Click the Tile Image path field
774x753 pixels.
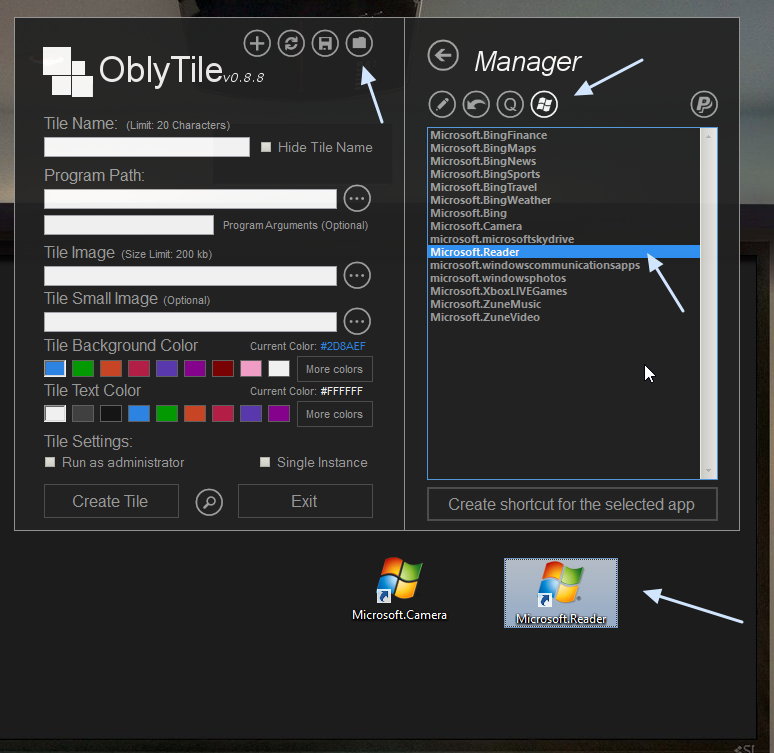191,276
